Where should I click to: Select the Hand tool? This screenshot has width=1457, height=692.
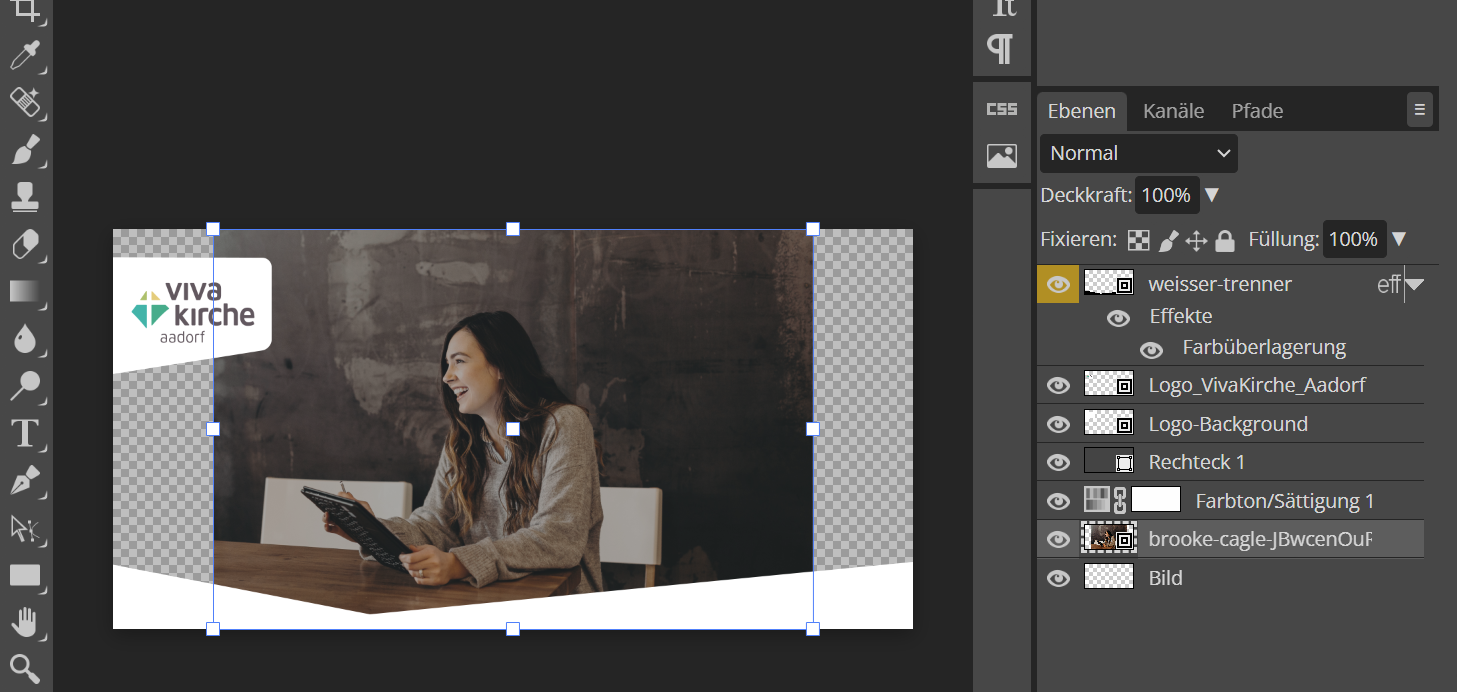(24, 622)
